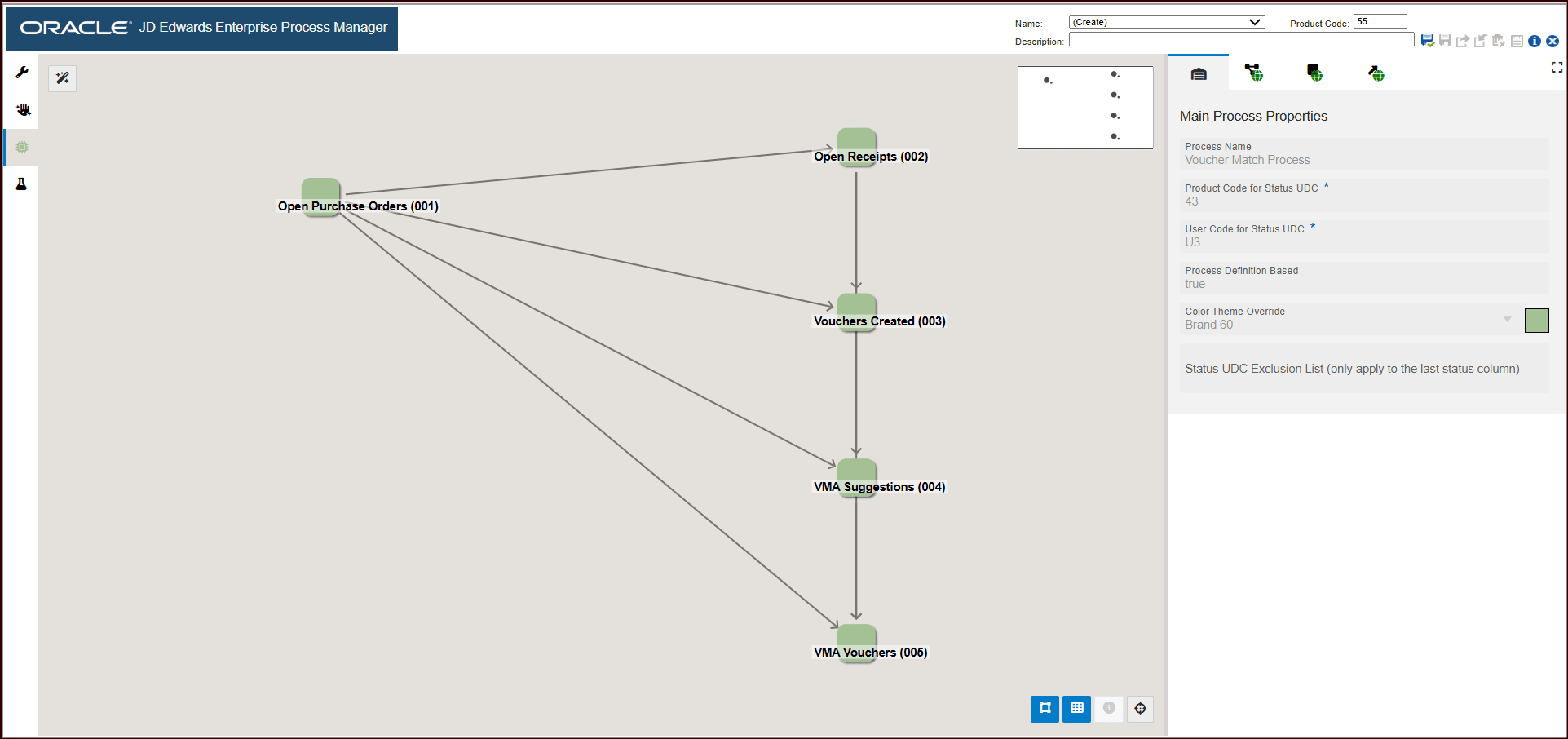Select the Open Receipts (002) node

tap(857, 148)
